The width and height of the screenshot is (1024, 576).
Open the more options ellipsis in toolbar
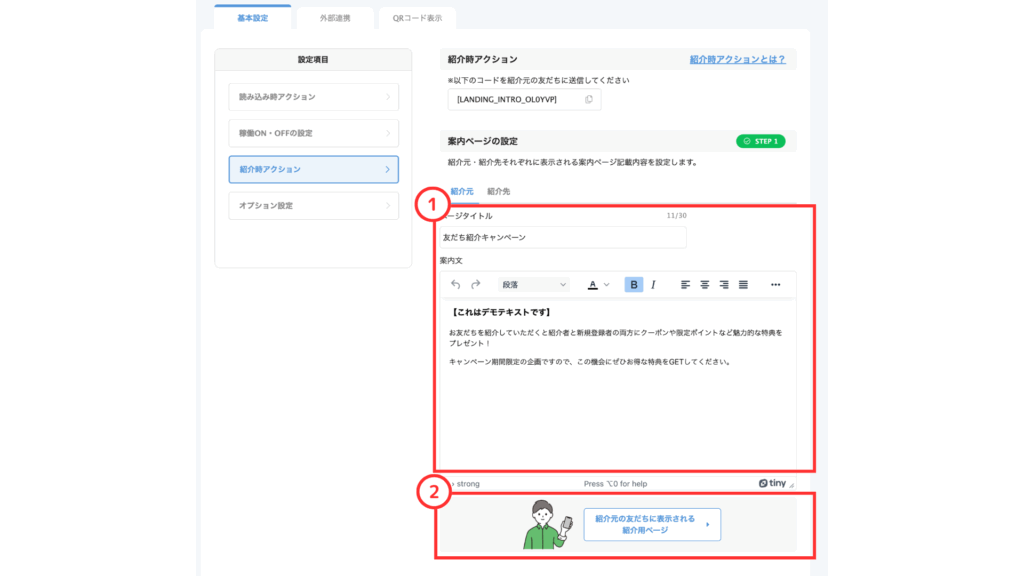click(776, 285)
